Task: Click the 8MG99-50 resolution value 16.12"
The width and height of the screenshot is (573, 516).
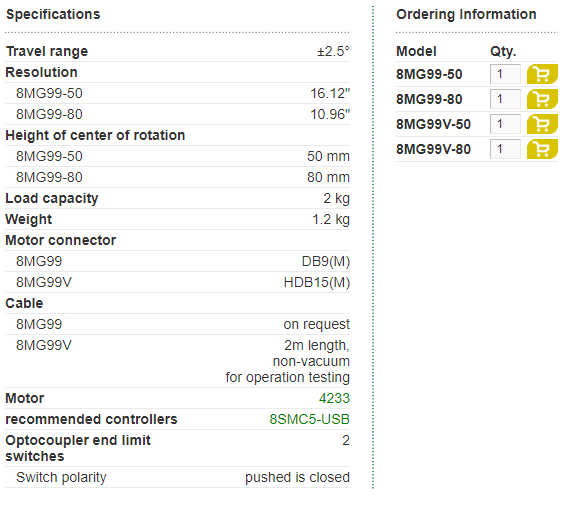Action: (x=330, y=94)
